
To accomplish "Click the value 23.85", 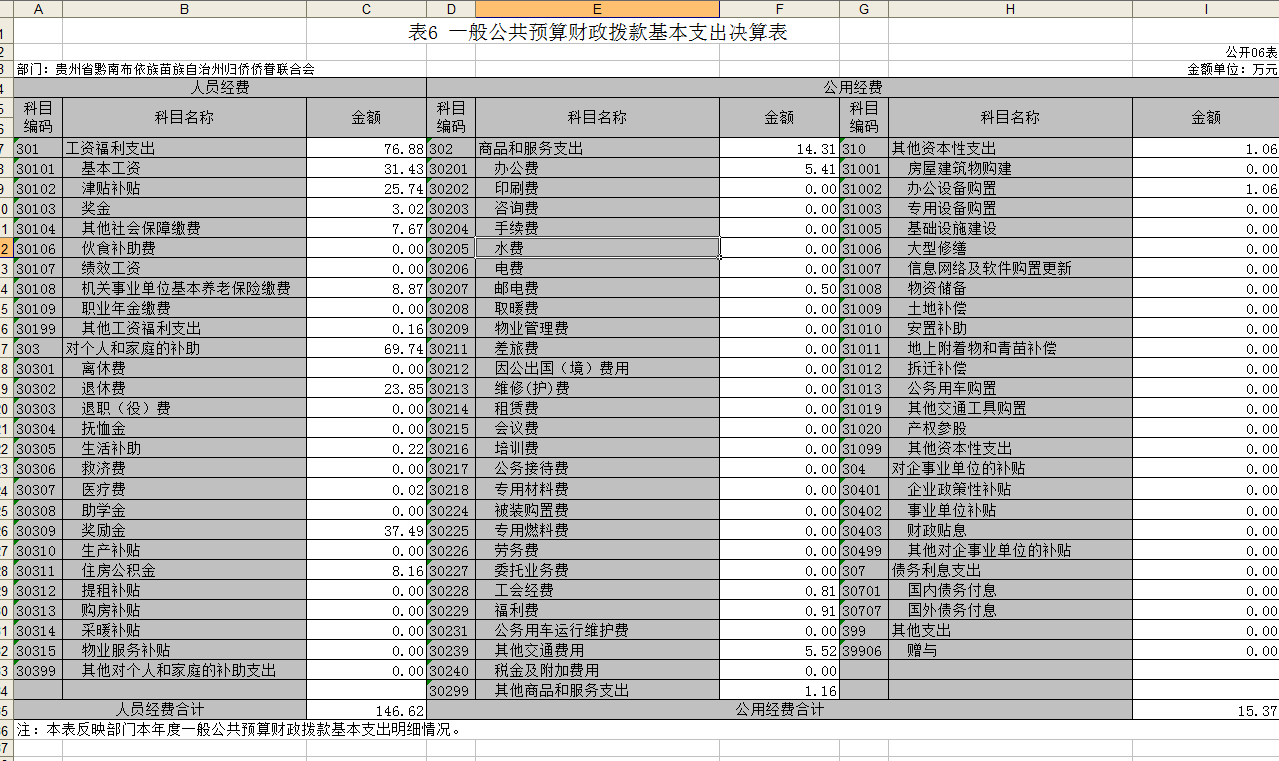I will pos(366,388).
